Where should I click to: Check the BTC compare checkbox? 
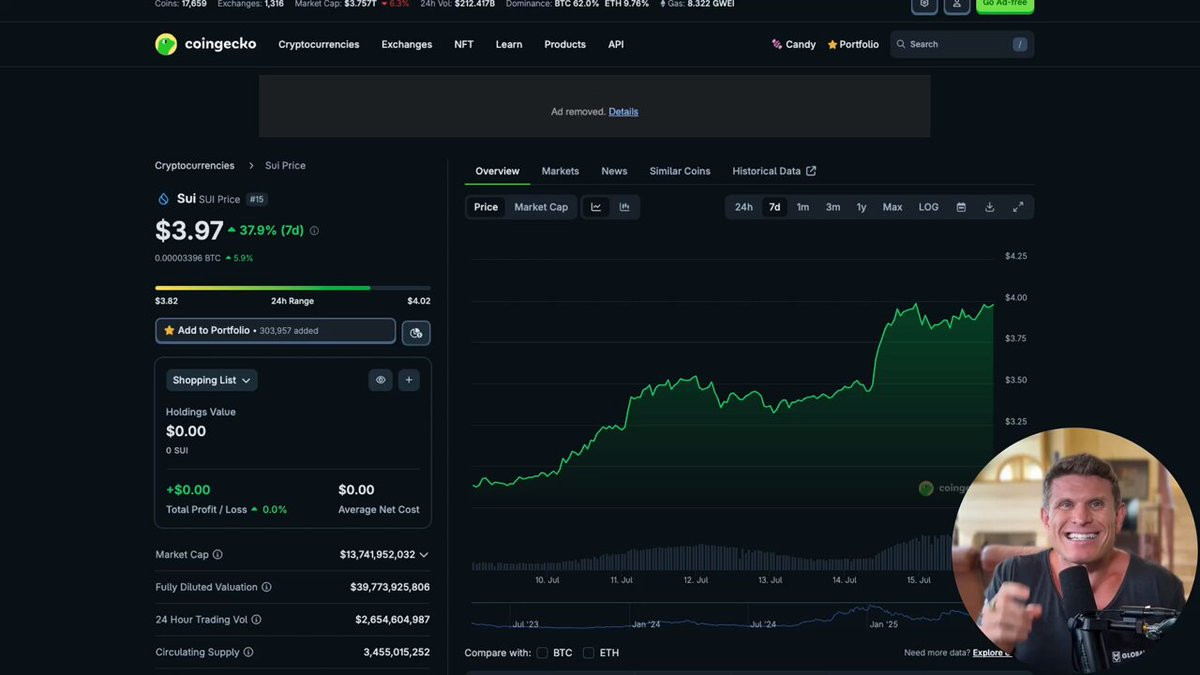pos(542,653)
